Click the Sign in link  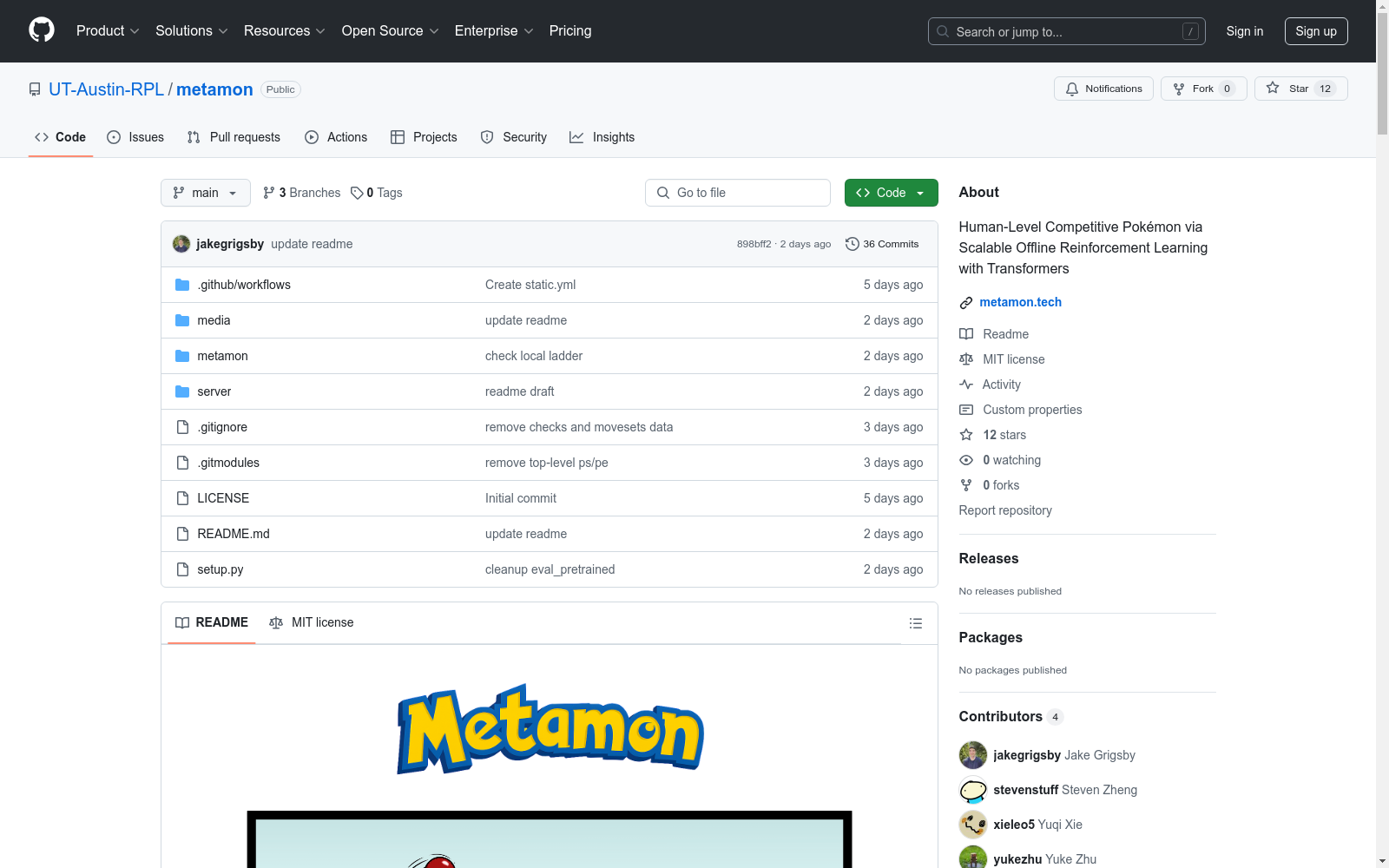click(1245, 31)
